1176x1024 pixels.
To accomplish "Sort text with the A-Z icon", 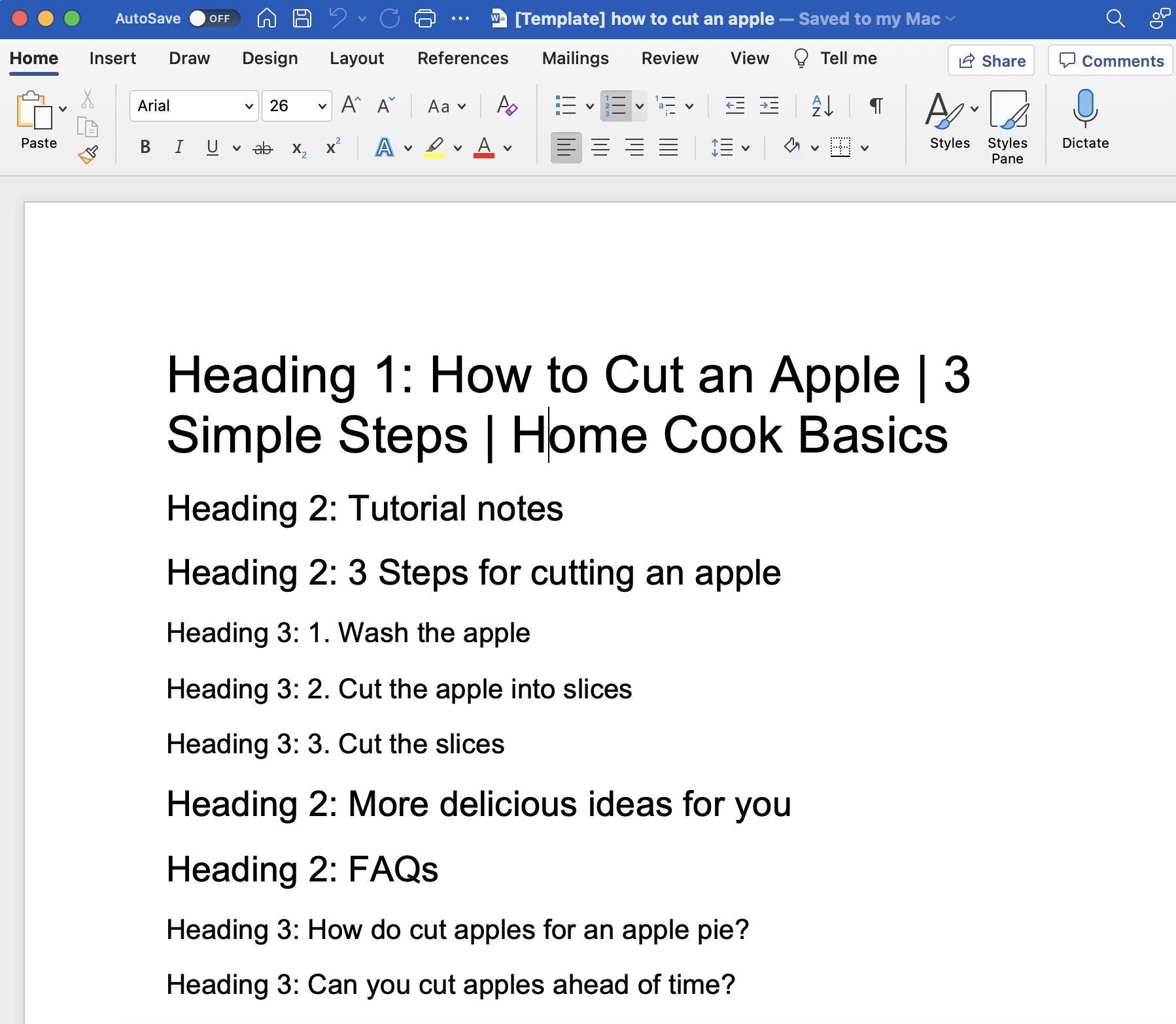I will [x=821, y=105].
